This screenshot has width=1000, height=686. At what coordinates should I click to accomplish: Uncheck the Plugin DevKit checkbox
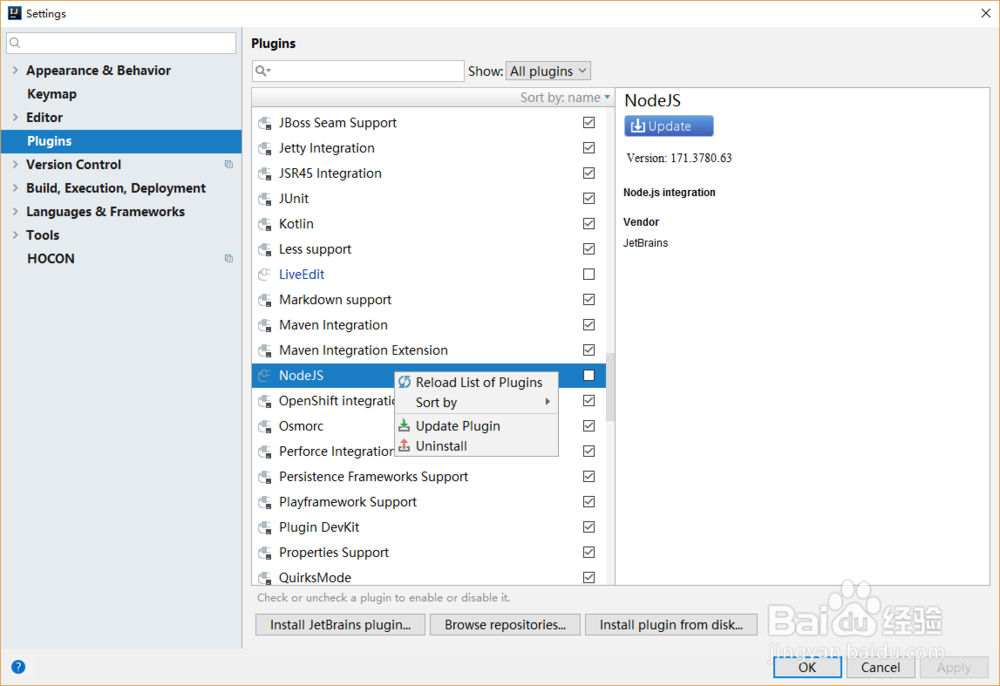tap(589, 527)
